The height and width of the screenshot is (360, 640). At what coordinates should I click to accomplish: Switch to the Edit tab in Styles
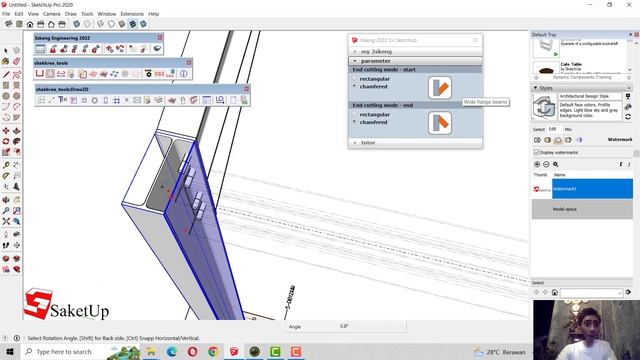tap(552, 129)
